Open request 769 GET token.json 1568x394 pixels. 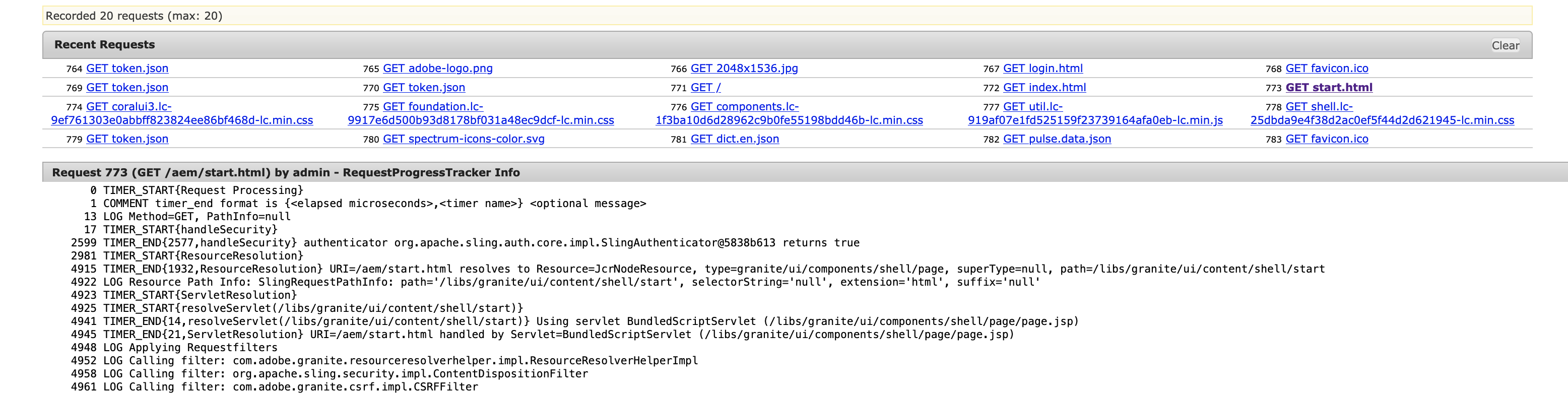127,87
